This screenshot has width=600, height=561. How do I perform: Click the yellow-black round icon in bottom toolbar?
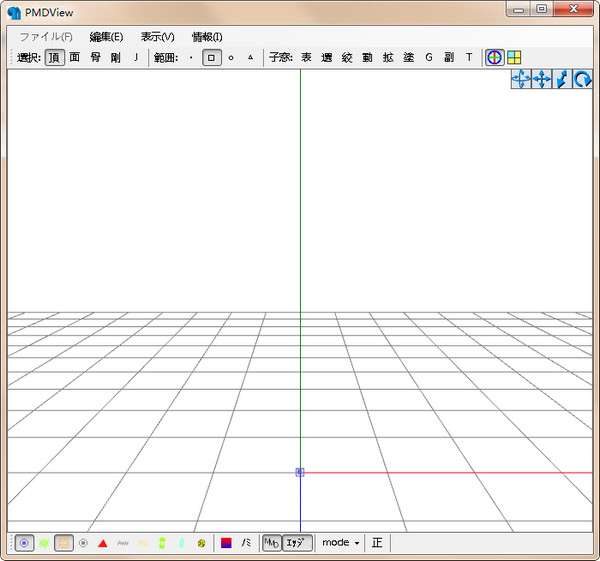[x=201, y=543]
